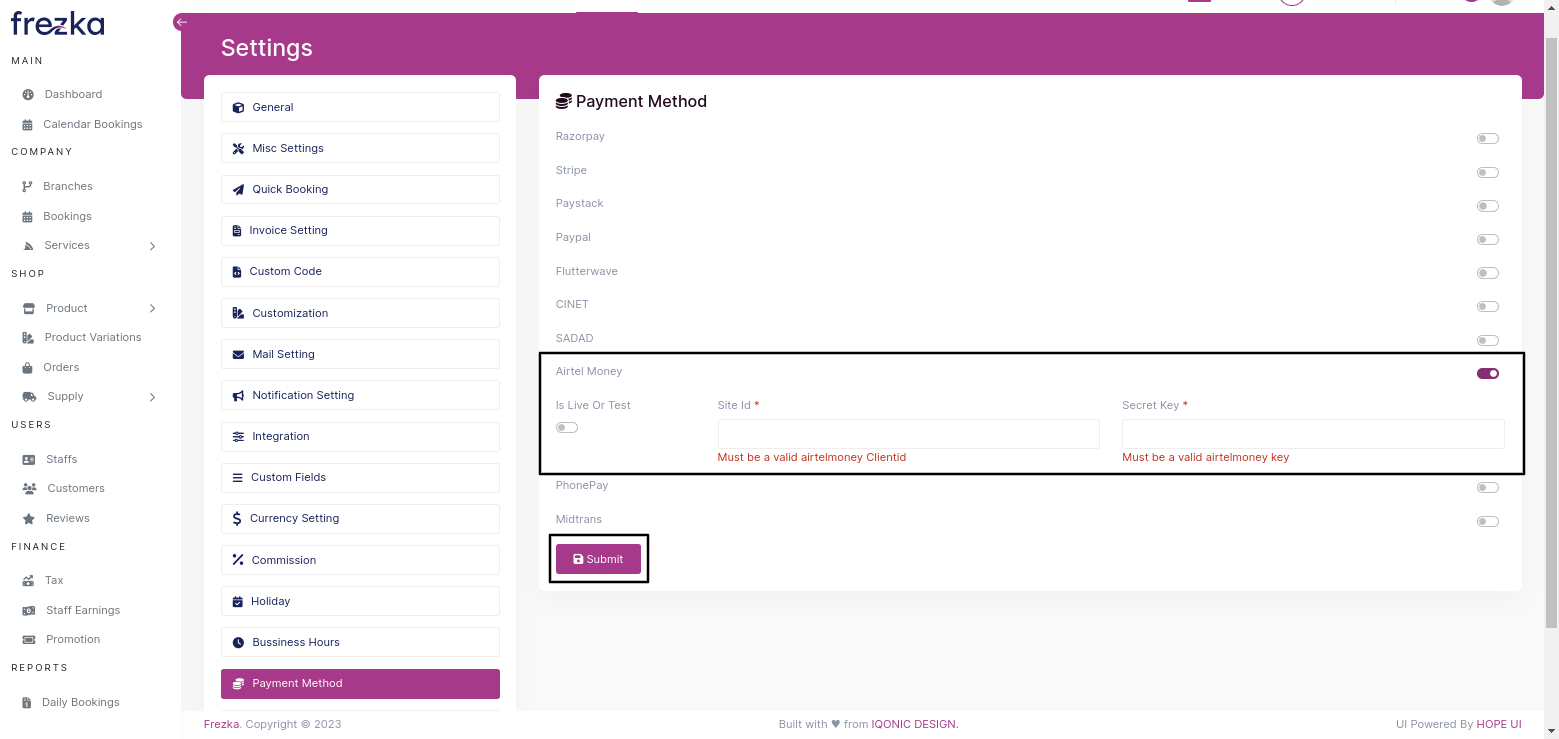The height and width of the screenshot is (739, 1559).
Task: Click the Calendar Bookings icon
Action: point(28,125)
